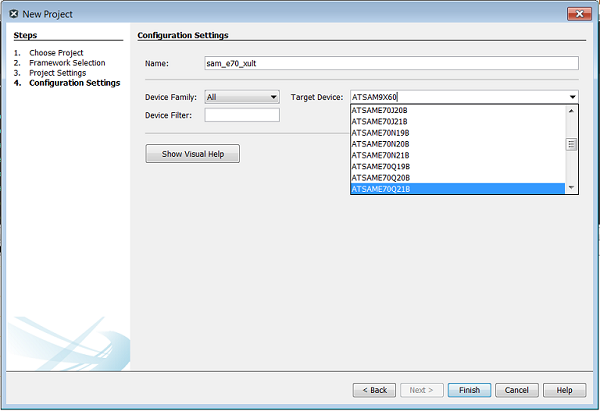Click the Finish button
The width and height of the screenshot is (600, 411).
click(470, 390)
